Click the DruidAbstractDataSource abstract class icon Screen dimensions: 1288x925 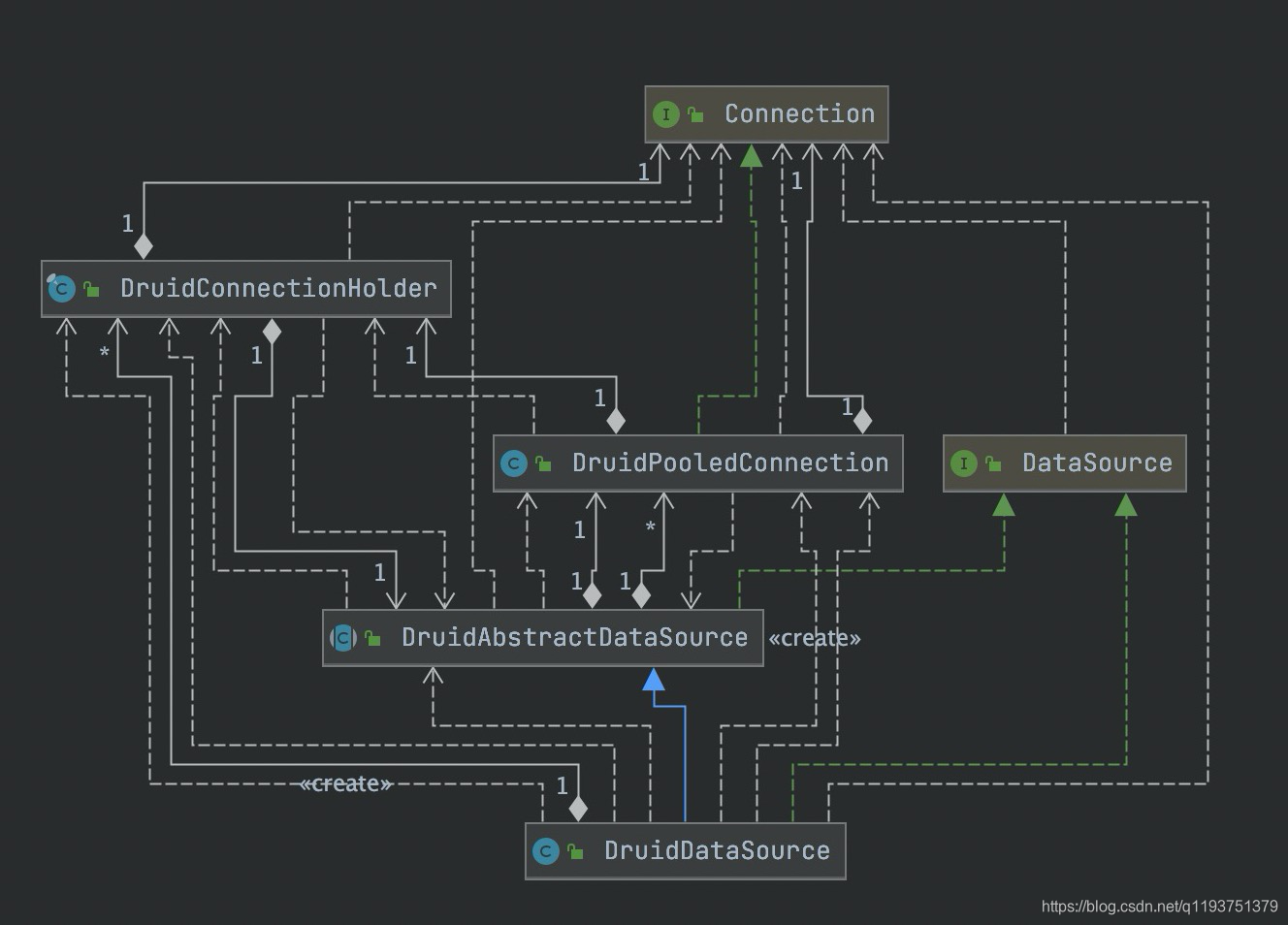pos(343,638)
